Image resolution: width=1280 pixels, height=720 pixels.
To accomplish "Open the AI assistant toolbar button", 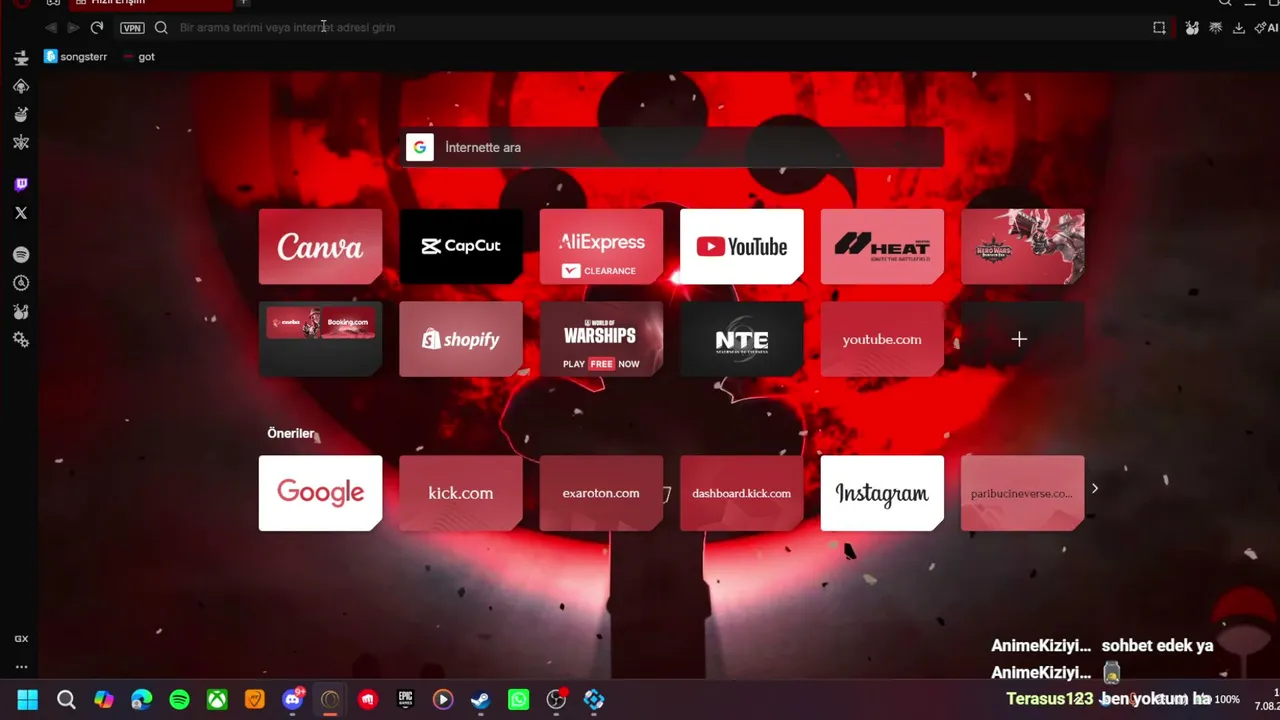I will click(1266, 28).
